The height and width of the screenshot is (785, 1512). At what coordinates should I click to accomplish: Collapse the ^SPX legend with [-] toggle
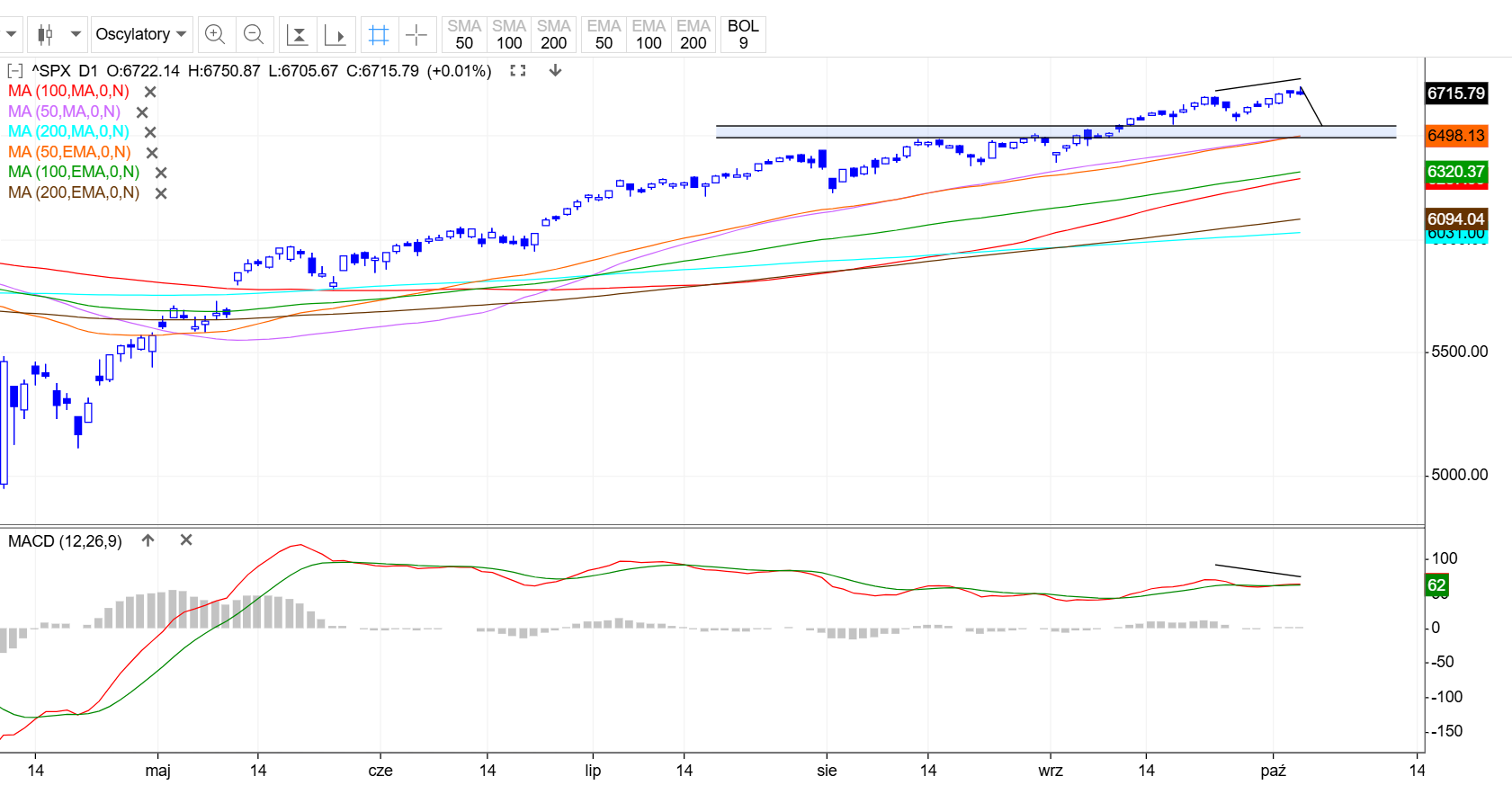click(x=15, y=71)
